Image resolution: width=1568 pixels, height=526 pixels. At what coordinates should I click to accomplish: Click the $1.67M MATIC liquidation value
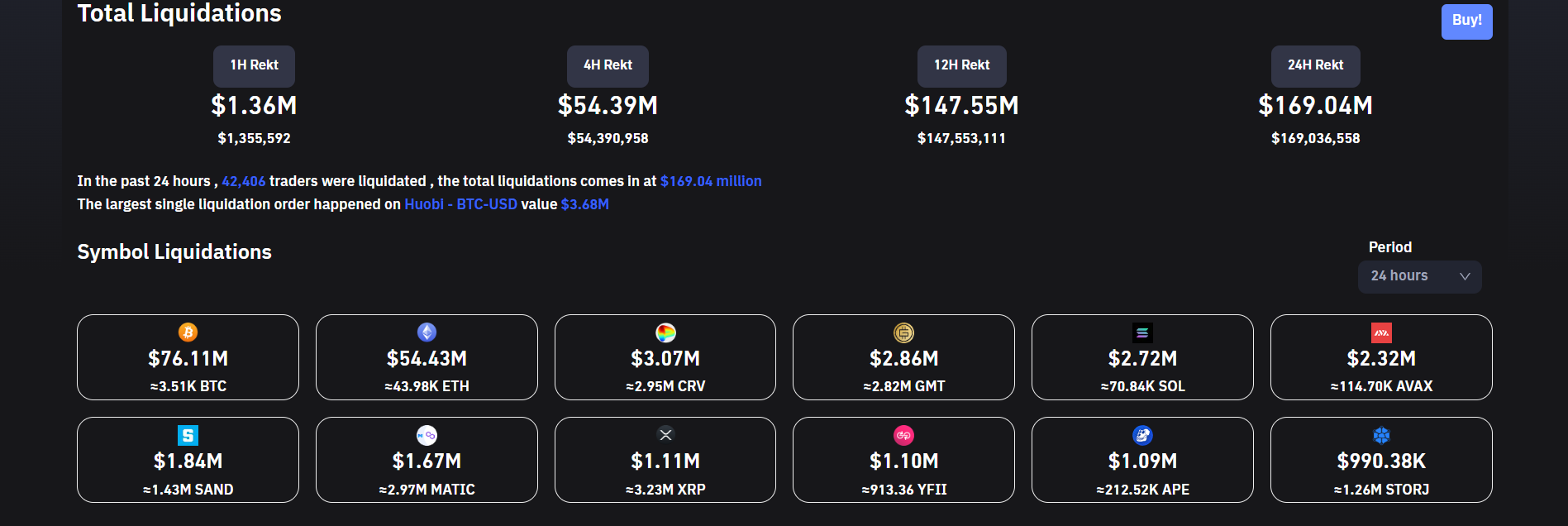[427, 461]
